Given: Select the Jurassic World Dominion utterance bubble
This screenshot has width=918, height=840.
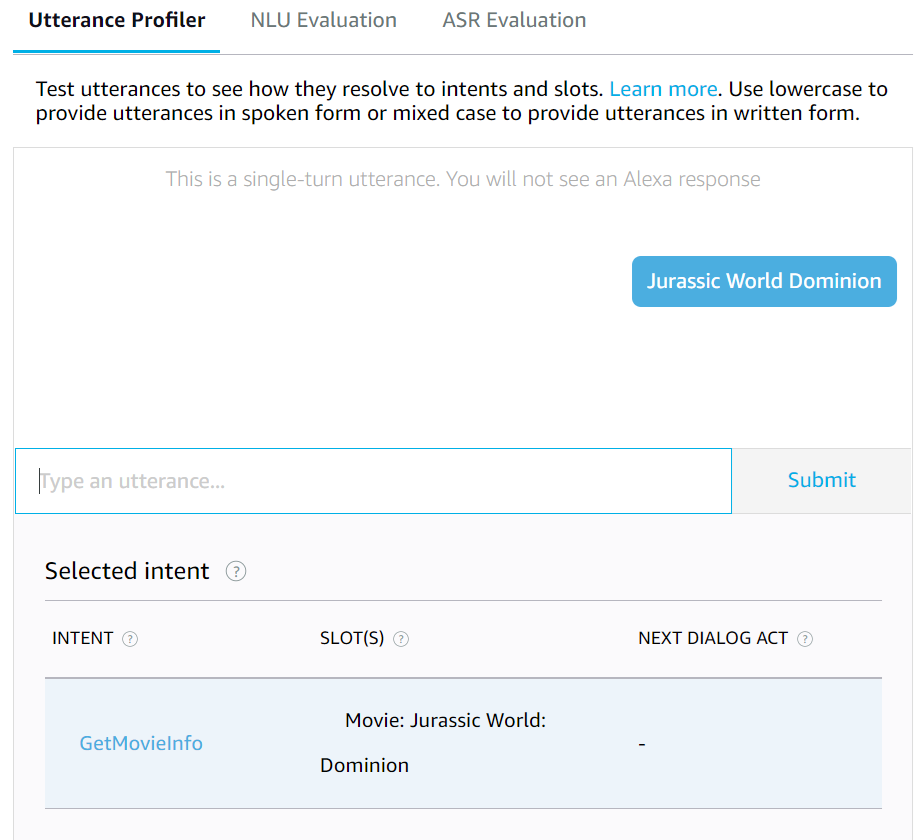Looking at the screenshot, I should [x=764, y=281].
